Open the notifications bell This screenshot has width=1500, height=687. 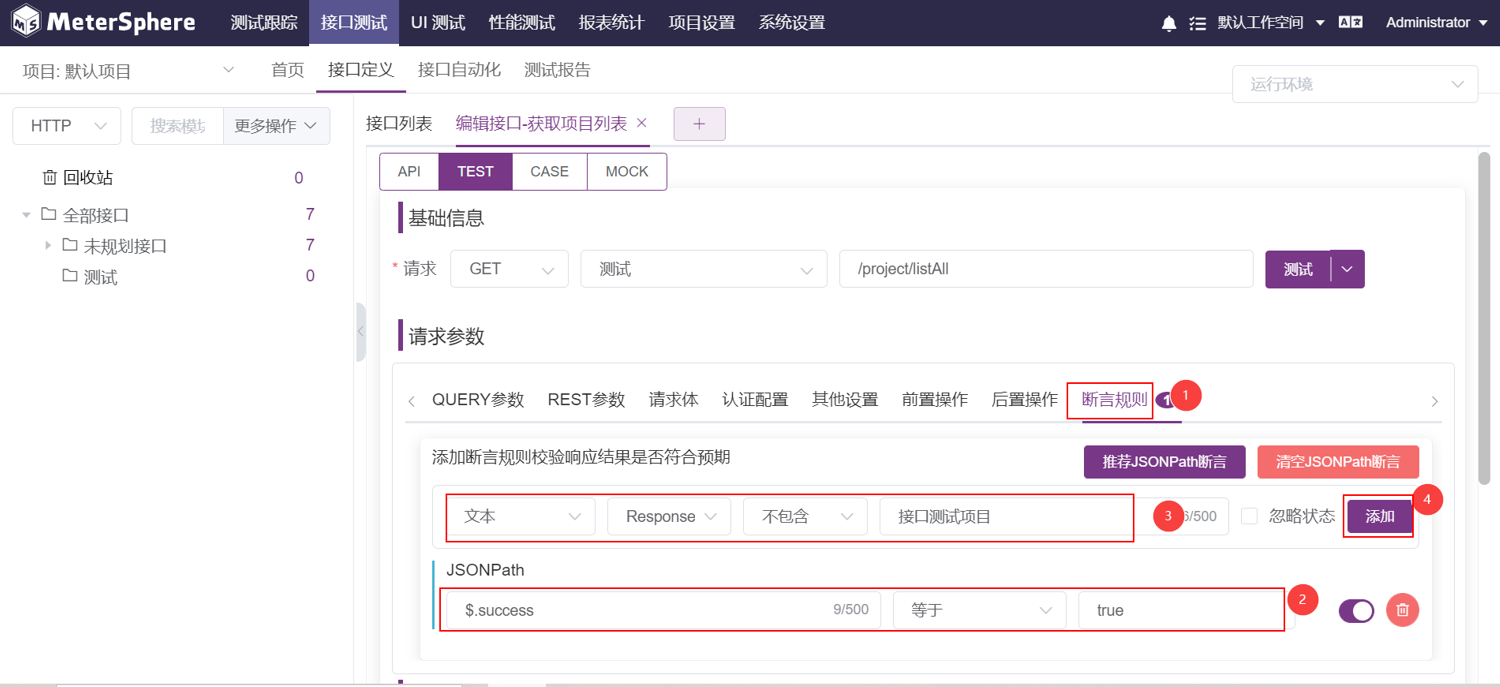[1169, 23]
